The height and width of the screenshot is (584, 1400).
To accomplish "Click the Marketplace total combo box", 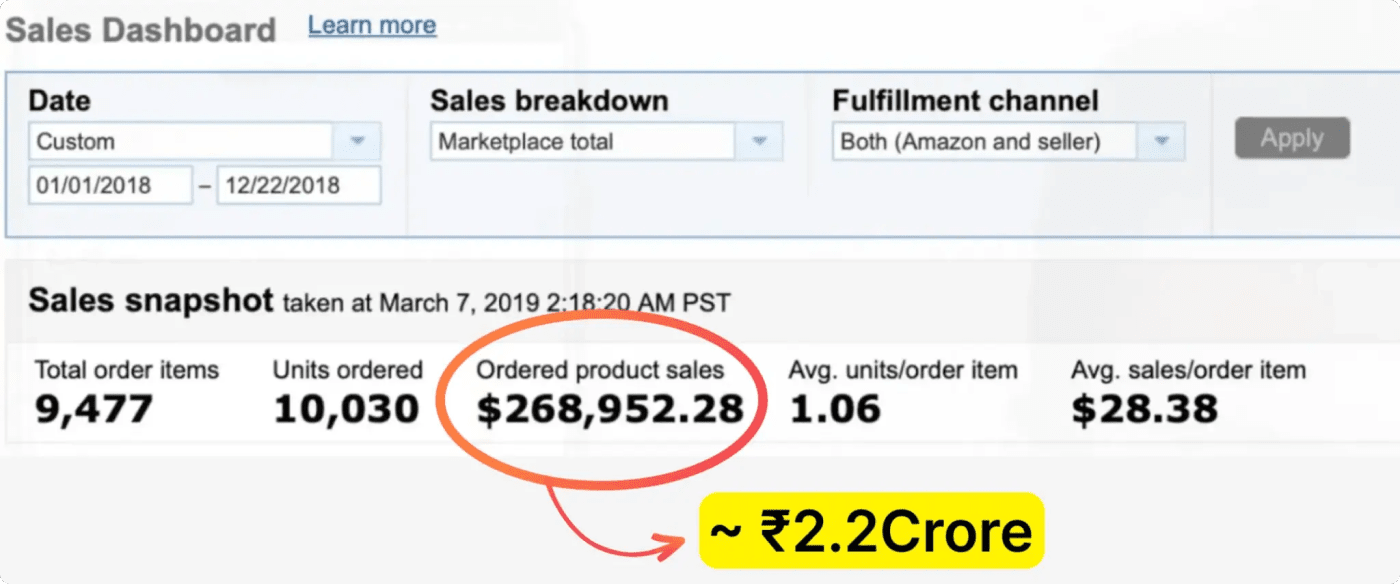I will click(x=584, y=141).
